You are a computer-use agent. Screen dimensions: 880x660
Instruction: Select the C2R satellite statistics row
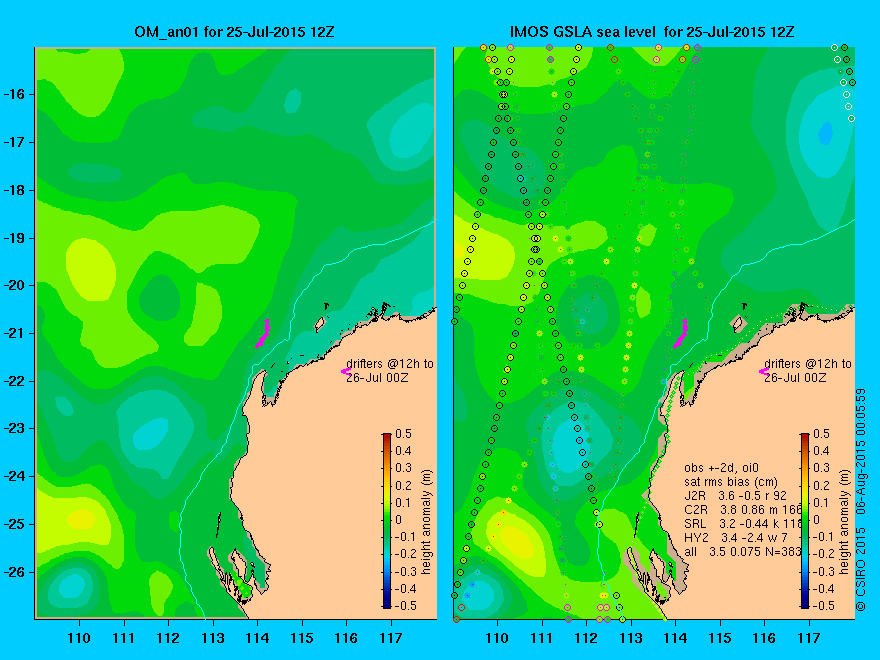click(742, 510)
